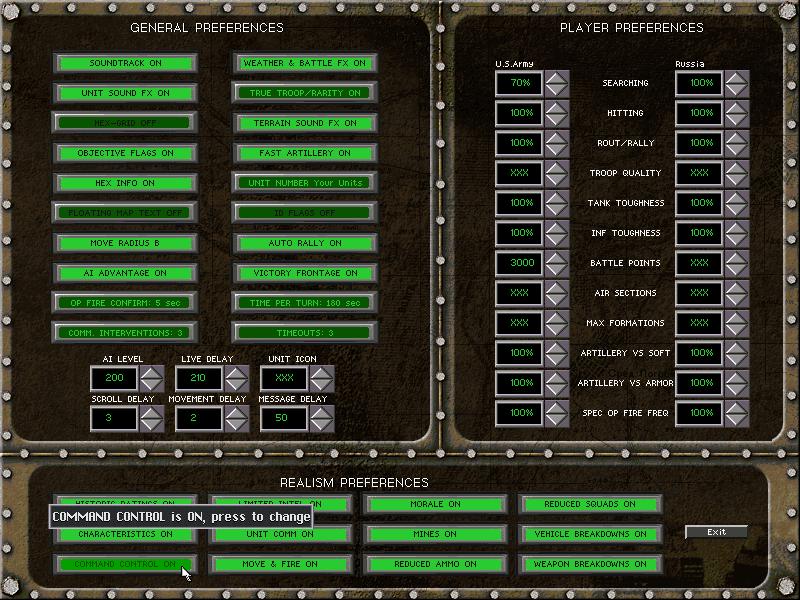Lower U.S. Army Troop Quality with down arrow
The width and height of the screenshot is (800, 600).
tap(557, 180)
